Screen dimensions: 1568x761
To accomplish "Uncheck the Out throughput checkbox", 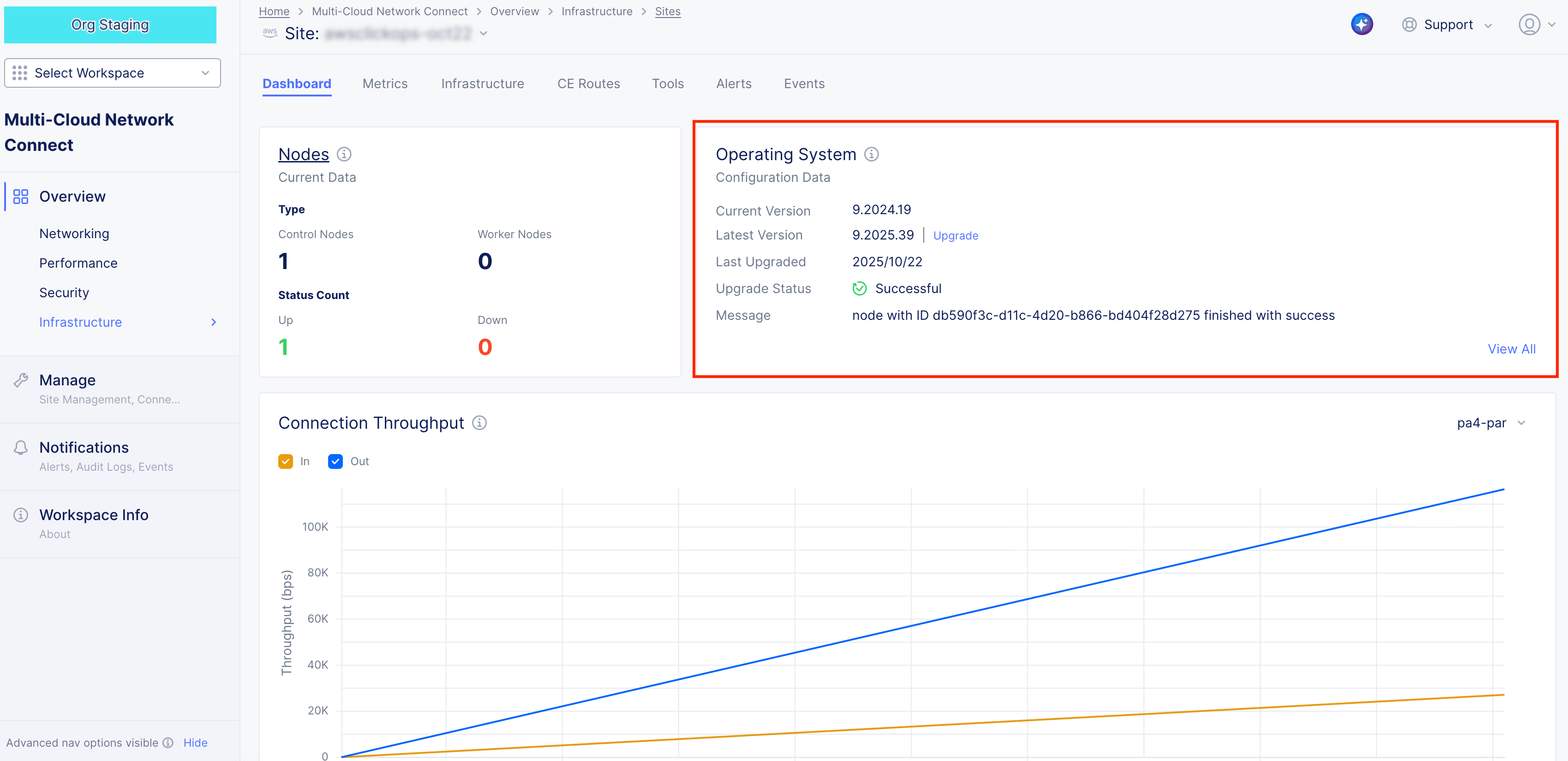I will pos(335,461).
